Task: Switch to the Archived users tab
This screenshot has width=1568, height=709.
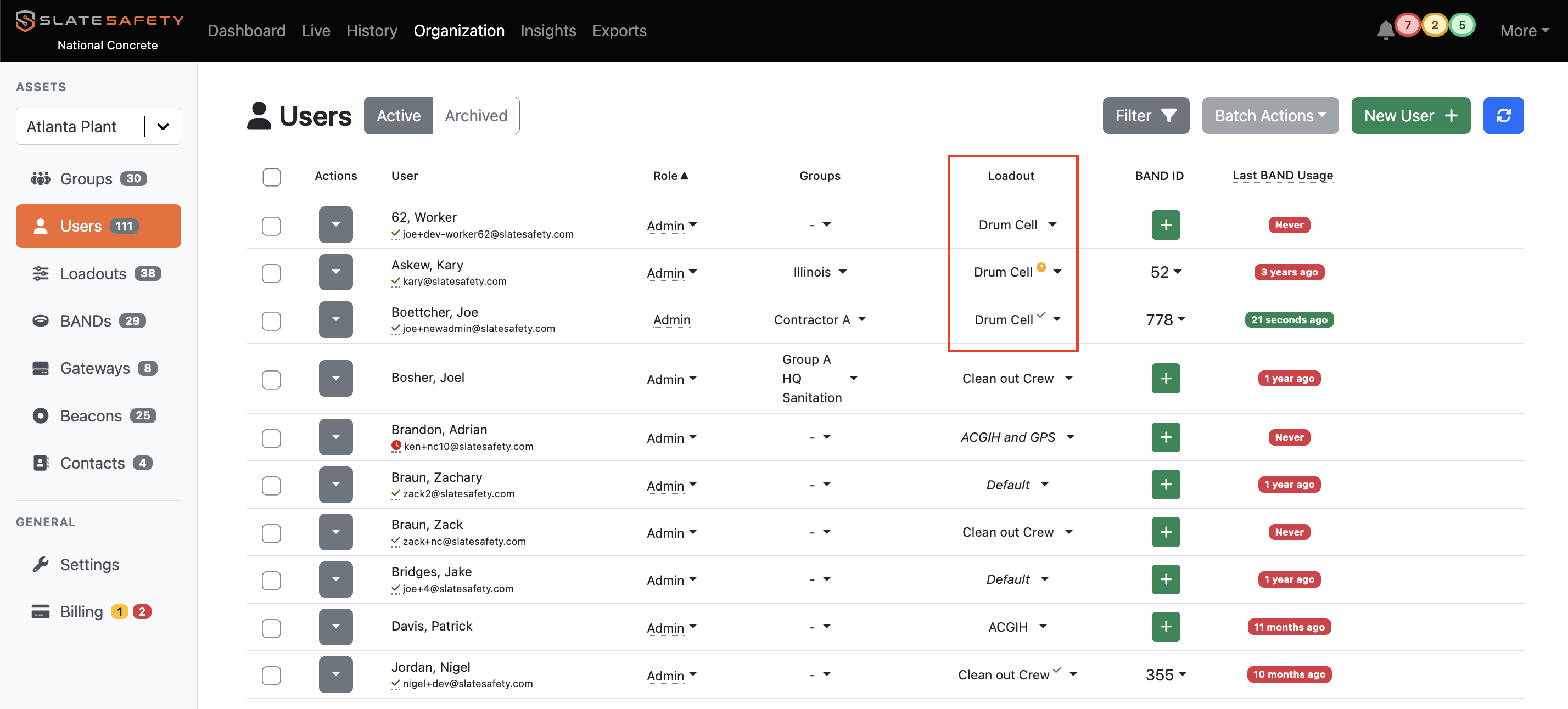Action: tap(475, 116)
